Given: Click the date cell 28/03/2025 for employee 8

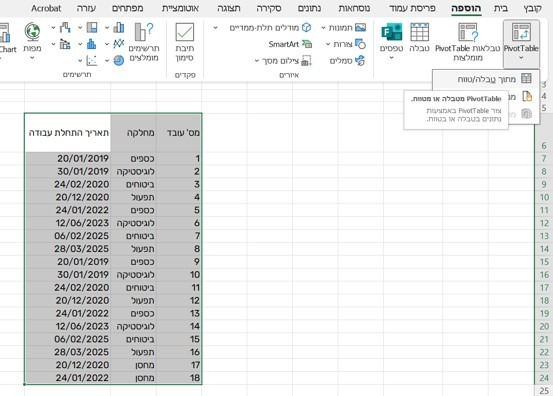Looking at the screenshot, I should [68, 249].
